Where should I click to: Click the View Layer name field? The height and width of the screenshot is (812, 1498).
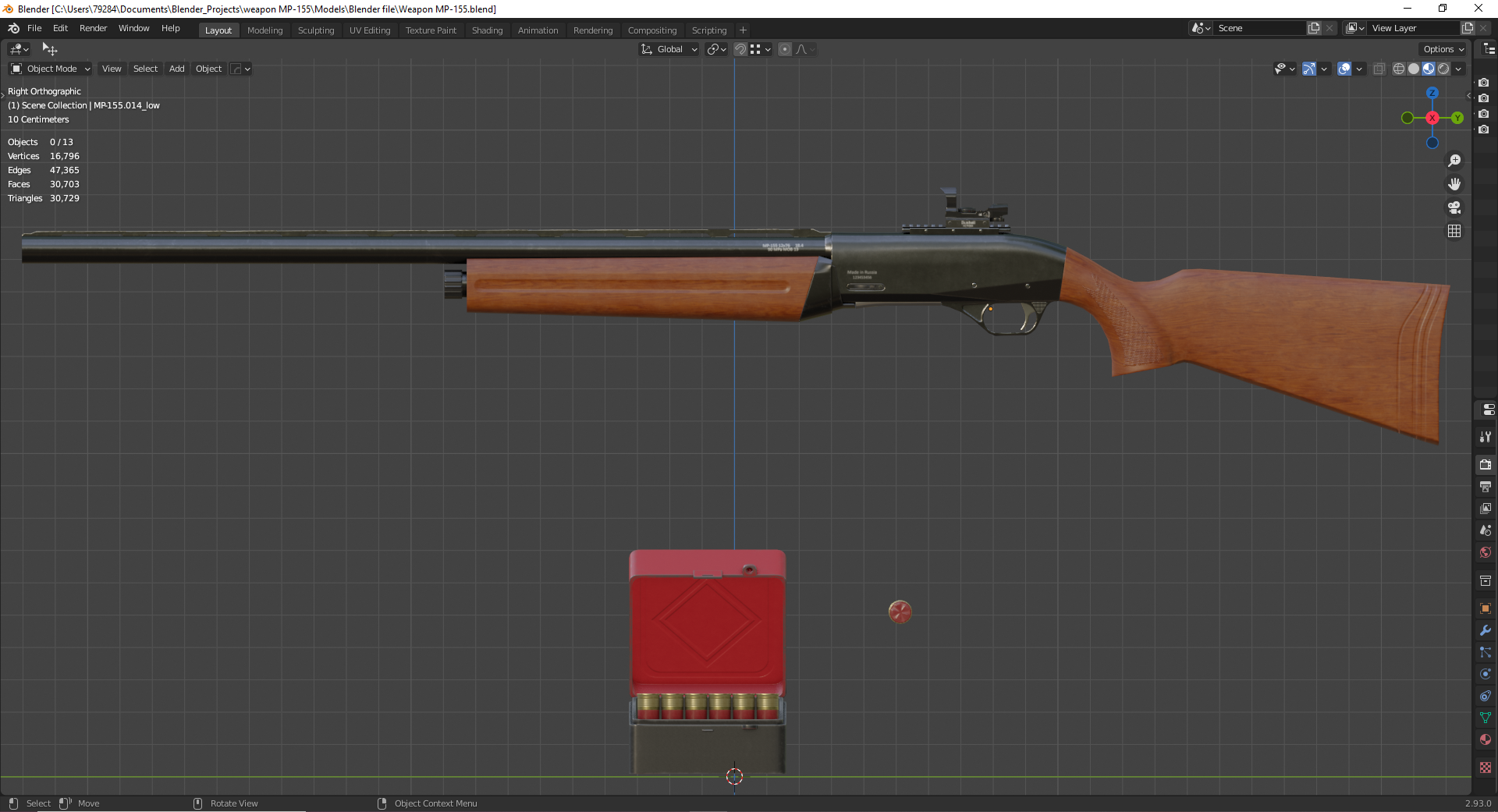pos(1414,28)
